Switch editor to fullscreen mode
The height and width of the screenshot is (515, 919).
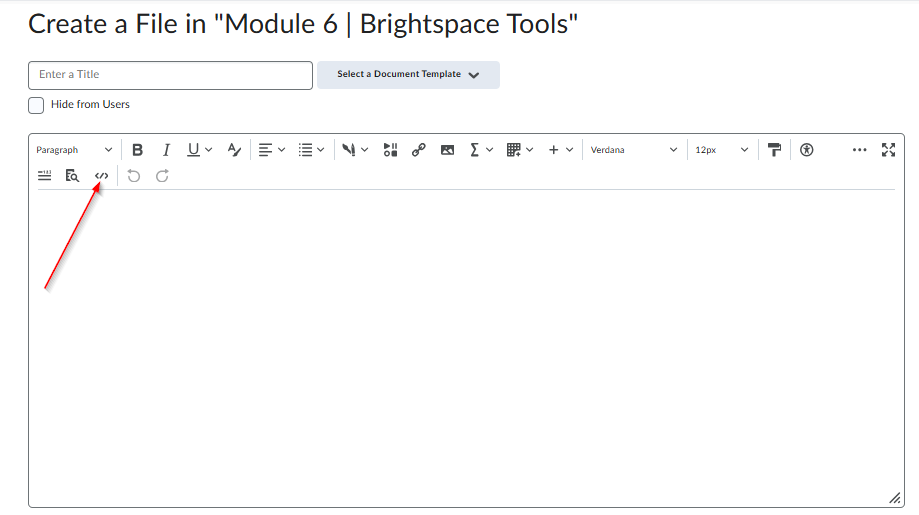coord(888,150)
